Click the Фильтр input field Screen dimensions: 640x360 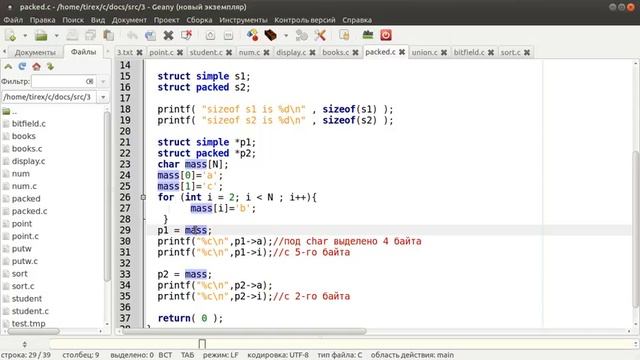coord(63,81)
